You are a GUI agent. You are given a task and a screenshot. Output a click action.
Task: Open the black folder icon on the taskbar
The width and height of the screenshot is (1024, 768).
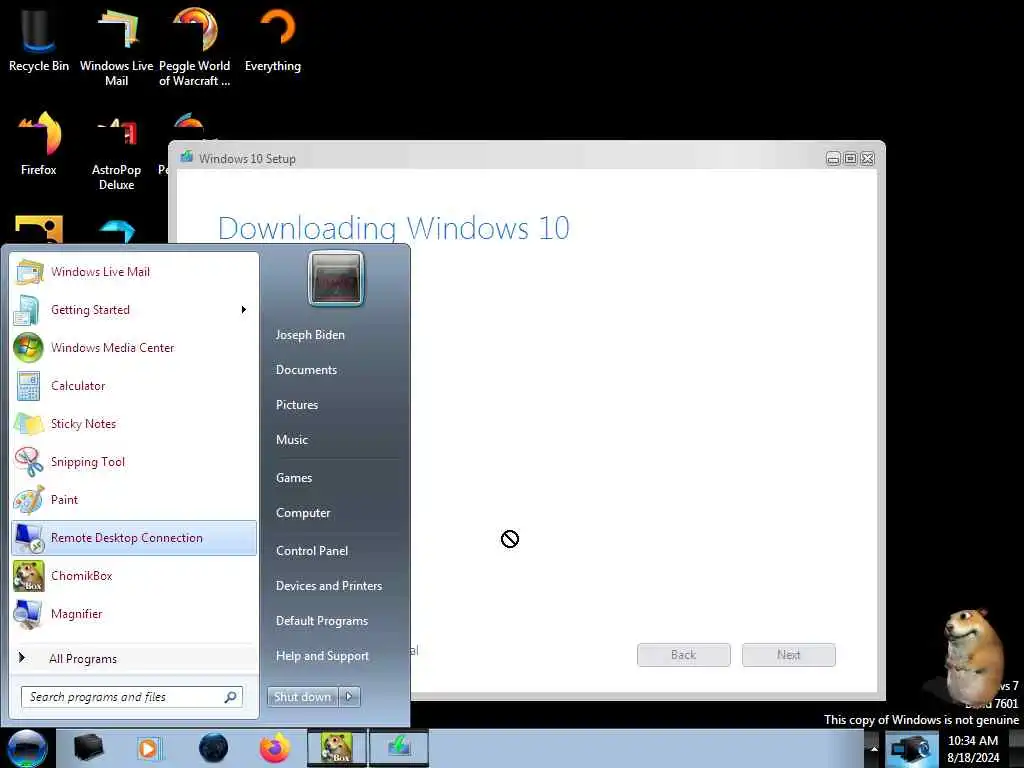point(88,748)
